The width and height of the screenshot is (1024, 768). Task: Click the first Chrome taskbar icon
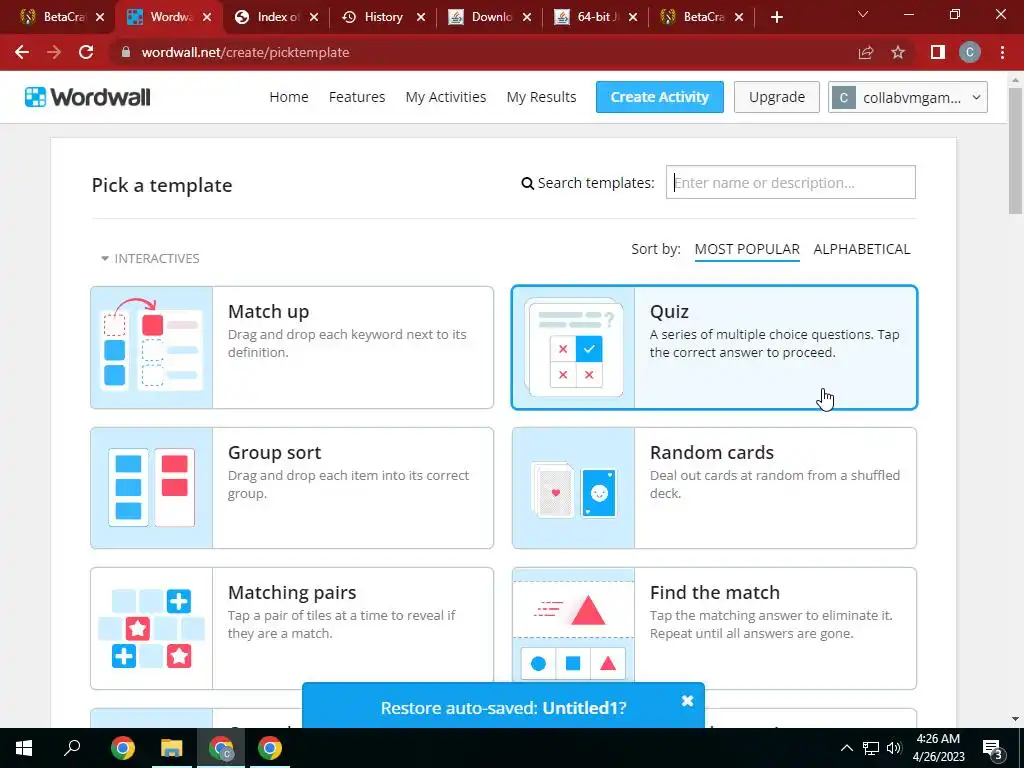tap(123, 748)
